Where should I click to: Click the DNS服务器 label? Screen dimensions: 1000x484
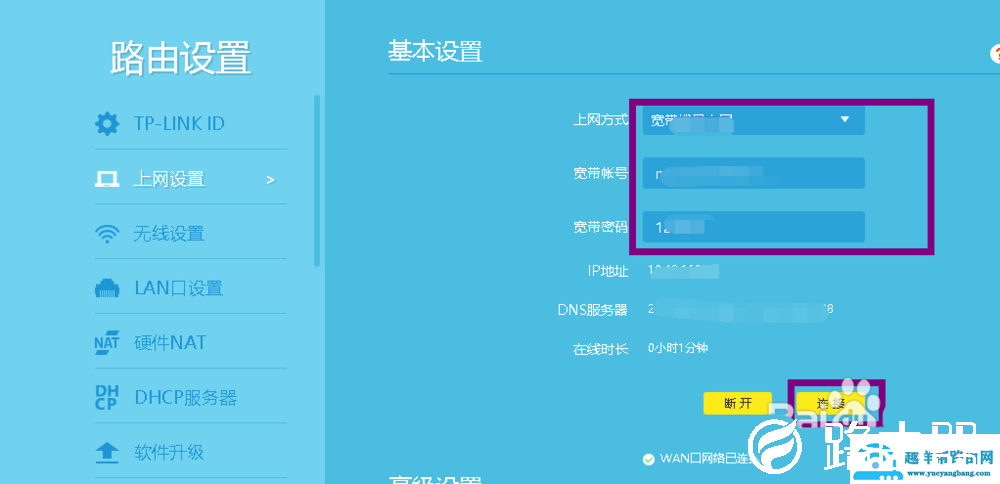coord(592,310)
